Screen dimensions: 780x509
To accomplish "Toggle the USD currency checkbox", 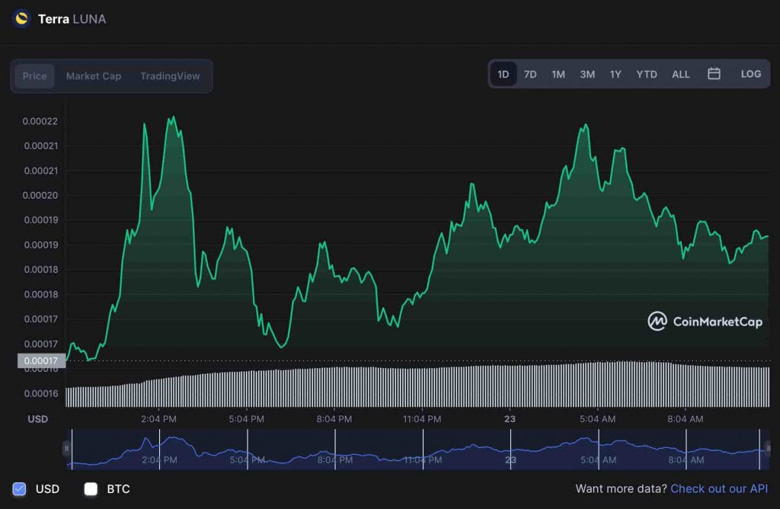I will click(x=19, y=489).
